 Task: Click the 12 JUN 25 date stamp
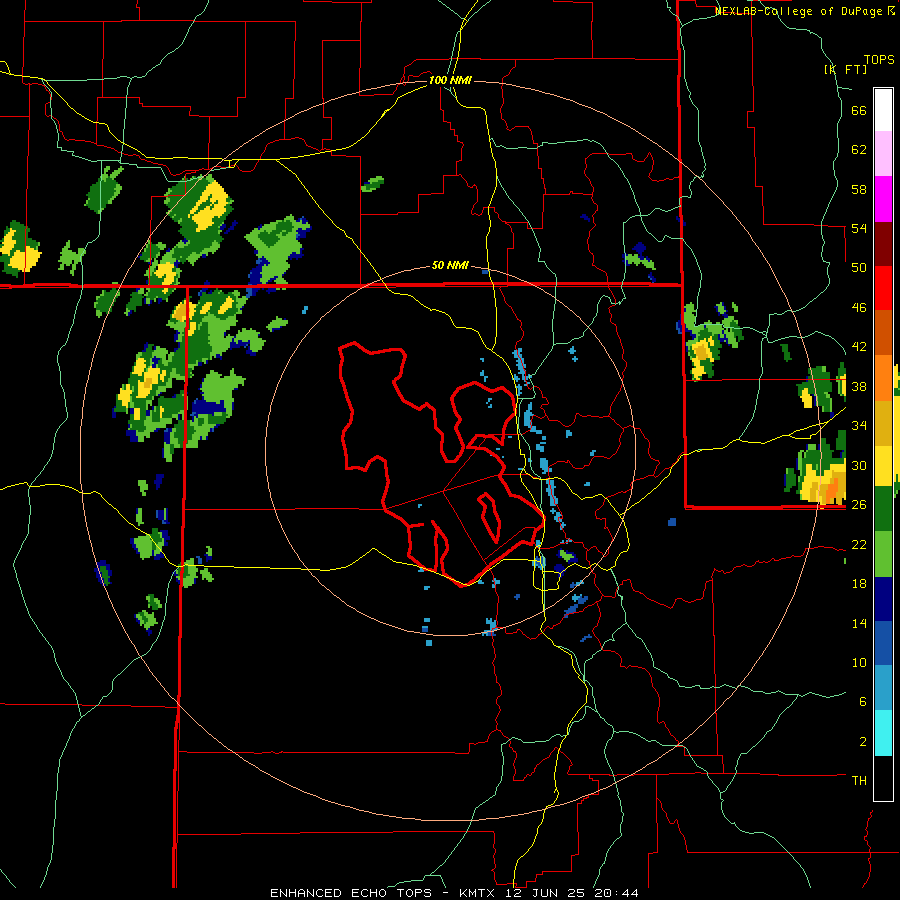click(546, 893)
